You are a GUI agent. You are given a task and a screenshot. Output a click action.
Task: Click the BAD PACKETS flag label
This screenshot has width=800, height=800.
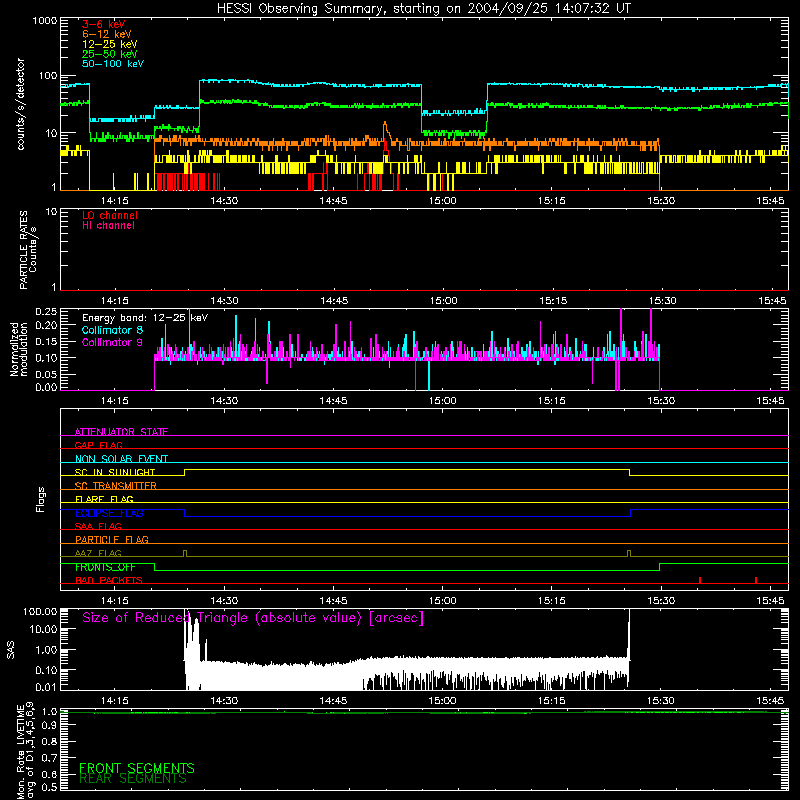coord(109,580)
